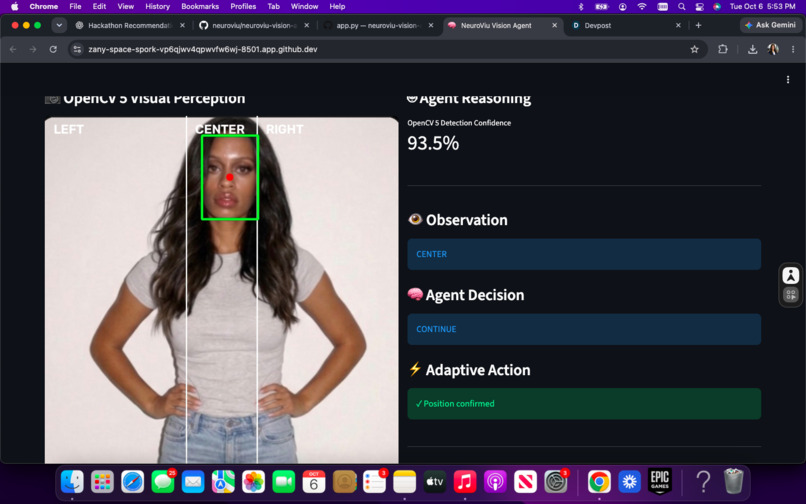Open Calendar from the dock

click(314, 482)
